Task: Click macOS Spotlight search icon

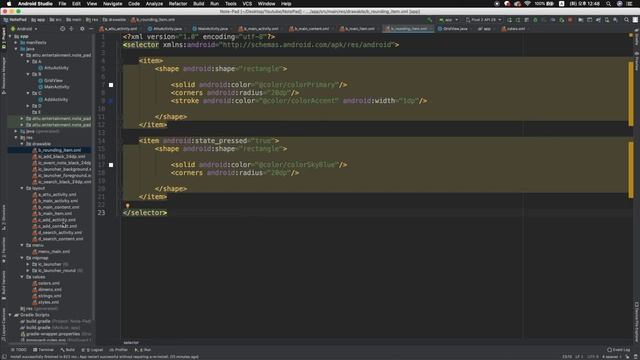Action: tap(608, 4)
